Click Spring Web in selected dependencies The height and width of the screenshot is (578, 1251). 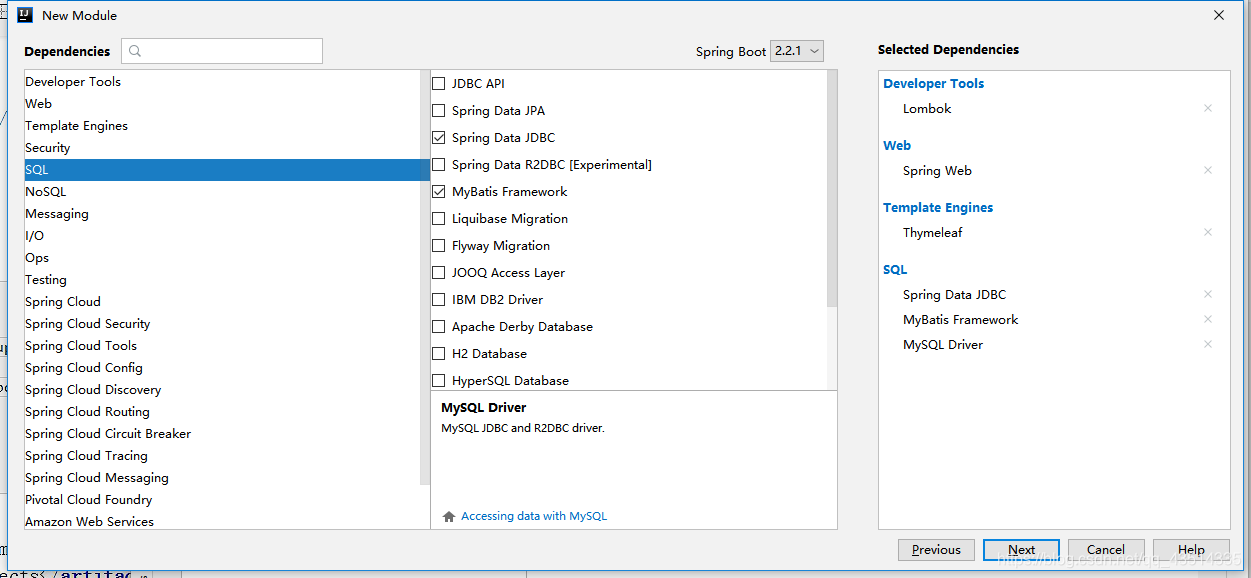pyautogui.click(x=937, y=170)
